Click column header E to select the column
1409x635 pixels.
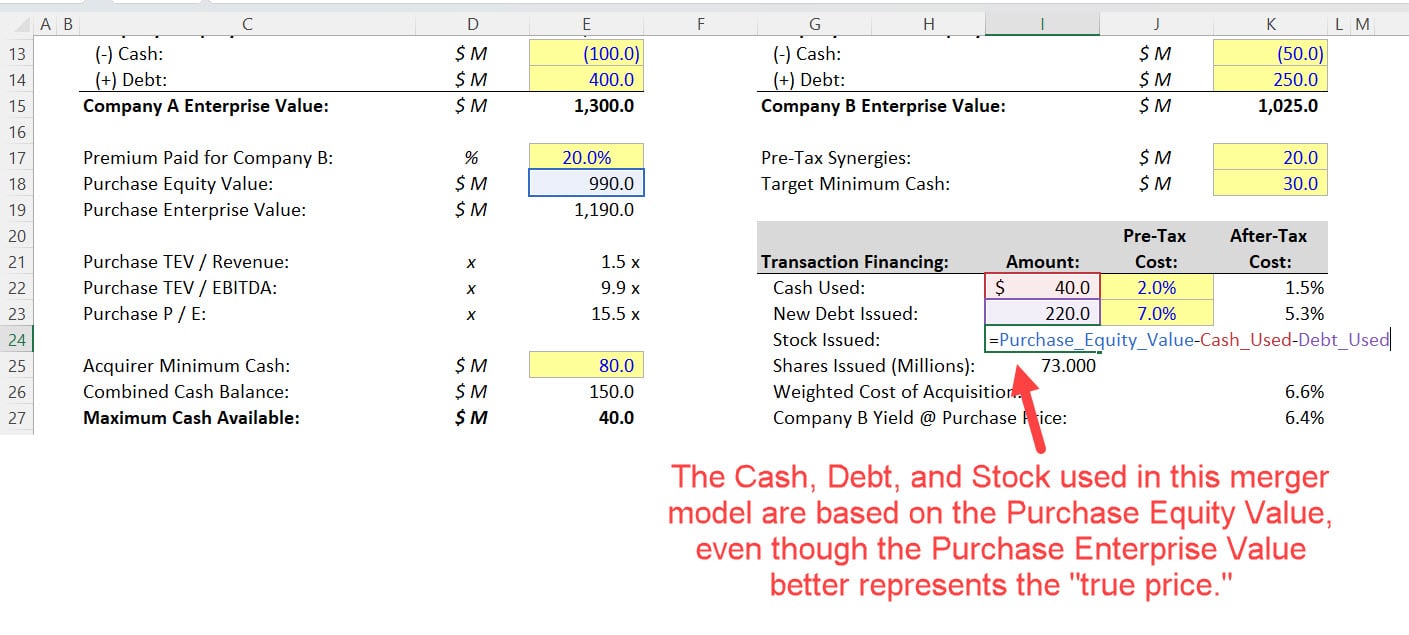click(x=586, y=22)
